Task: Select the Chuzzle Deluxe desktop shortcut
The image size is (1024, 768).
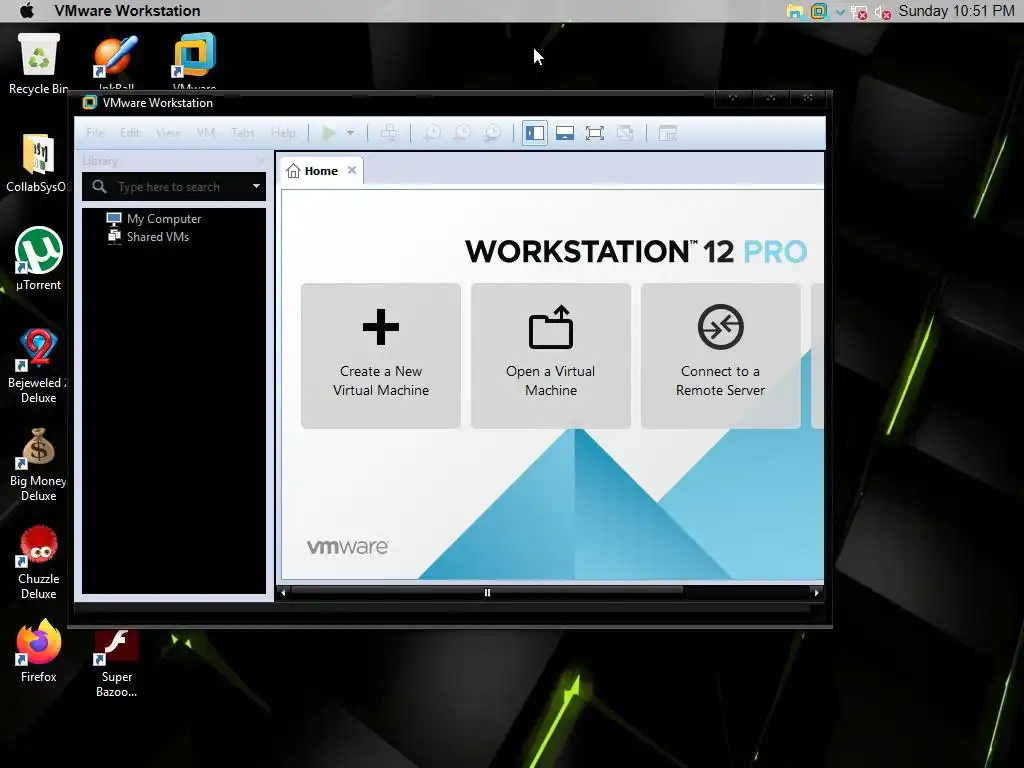Action: point(39,563)
